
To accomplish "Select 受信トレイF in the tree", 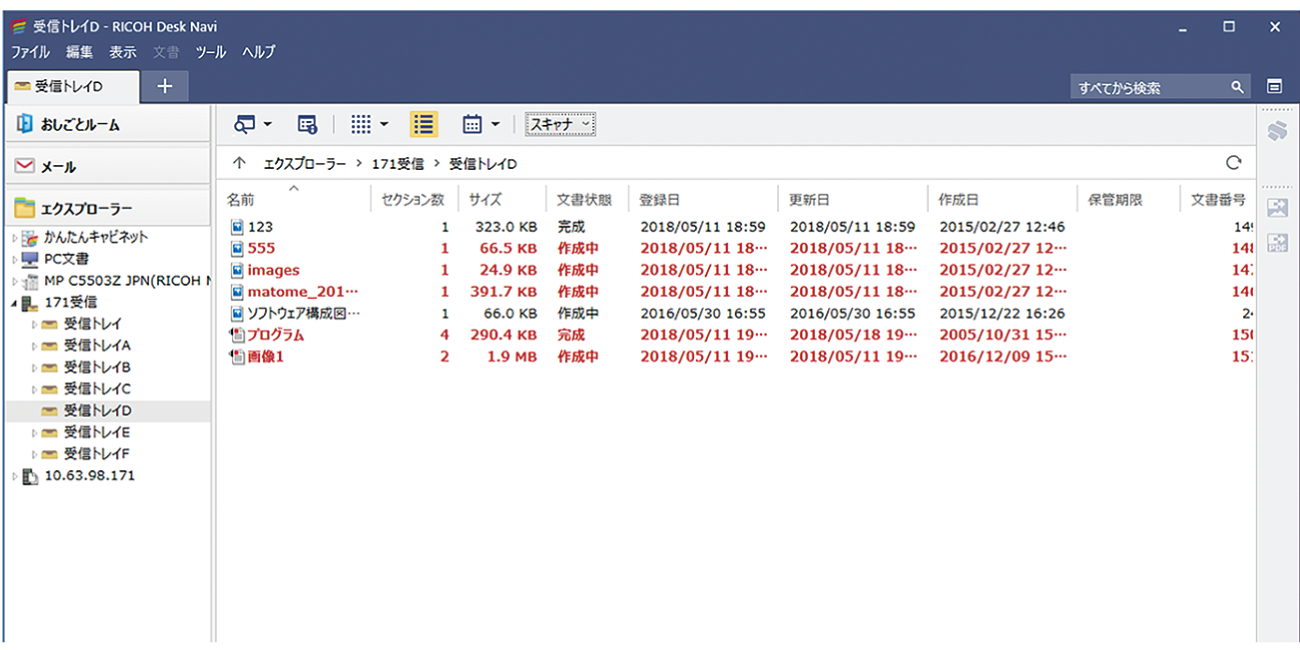I will click(97, 453).
